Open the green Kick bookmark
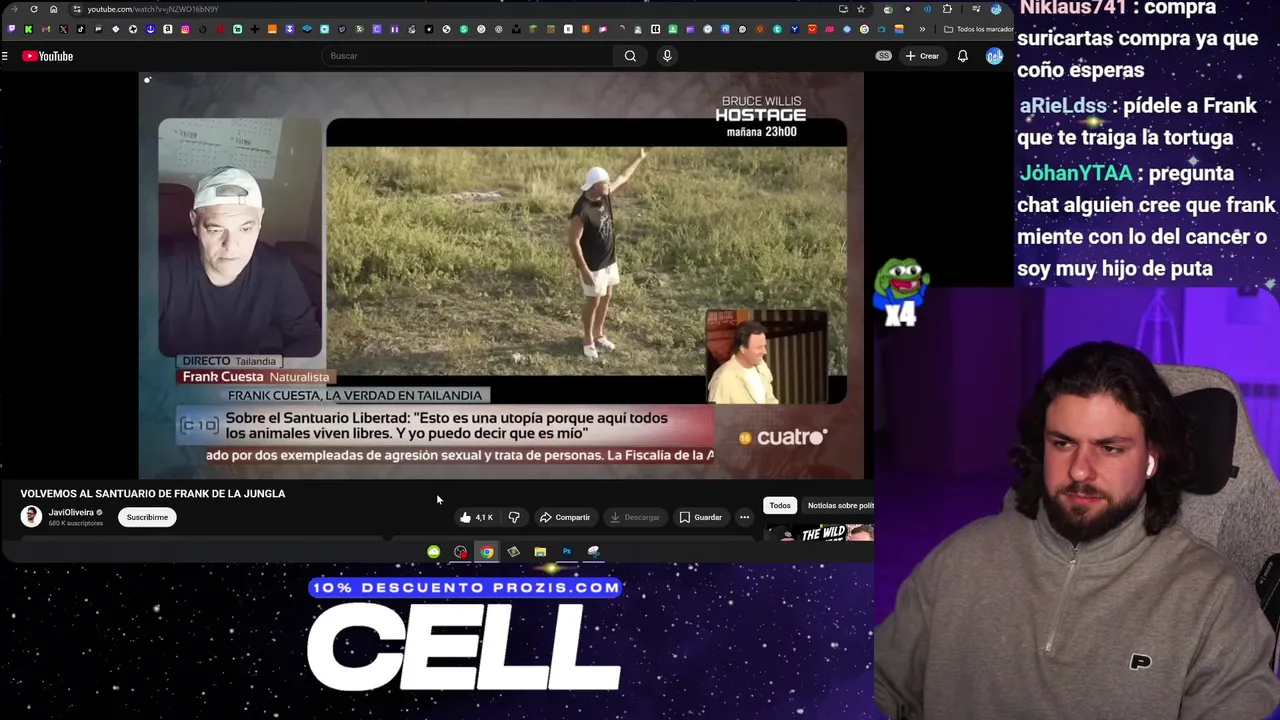Screen dimensions: 1280x720 28,29
